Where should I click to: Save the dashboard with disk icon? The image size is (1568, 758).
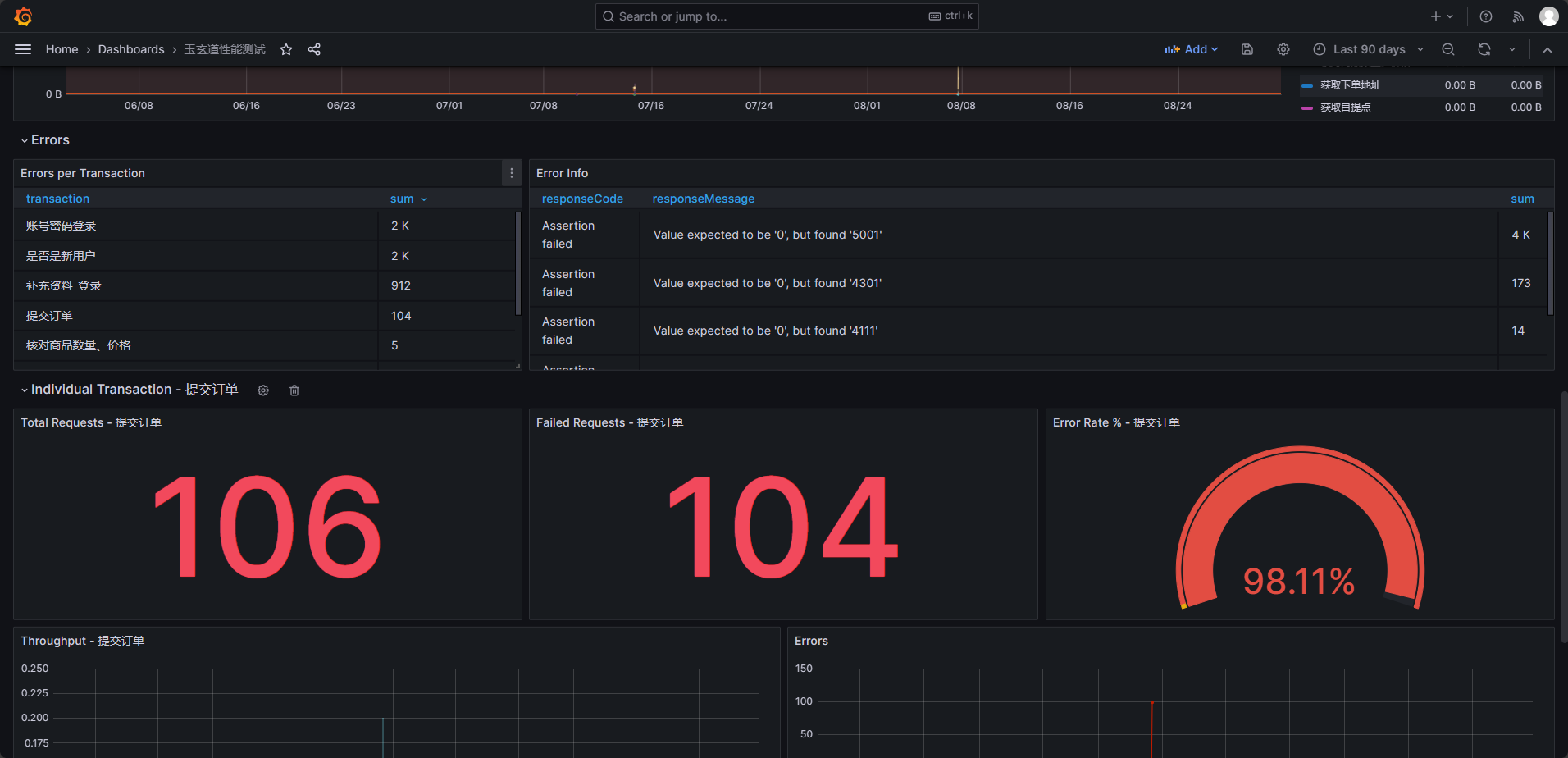pos(1247,49)
